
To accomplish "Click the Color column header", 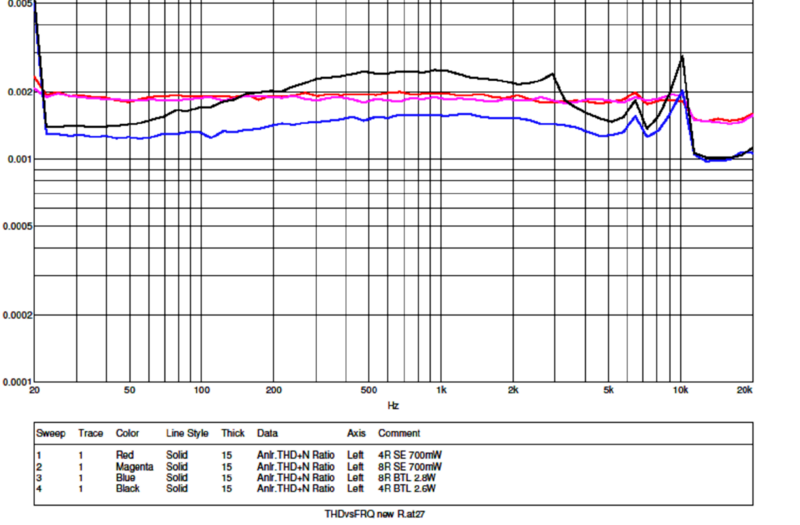I will tap(127, 434).
